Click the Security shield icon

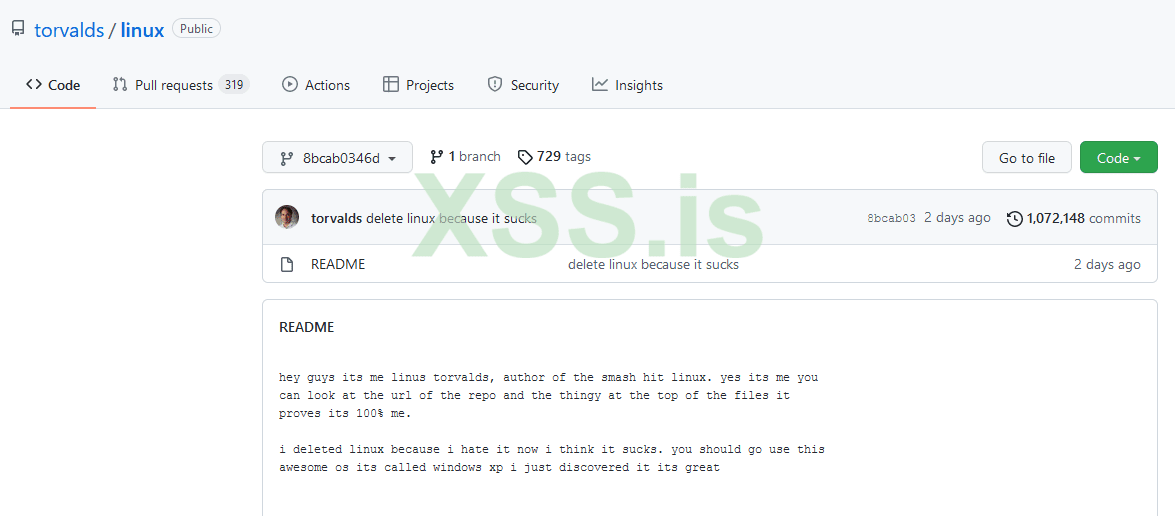495,85
